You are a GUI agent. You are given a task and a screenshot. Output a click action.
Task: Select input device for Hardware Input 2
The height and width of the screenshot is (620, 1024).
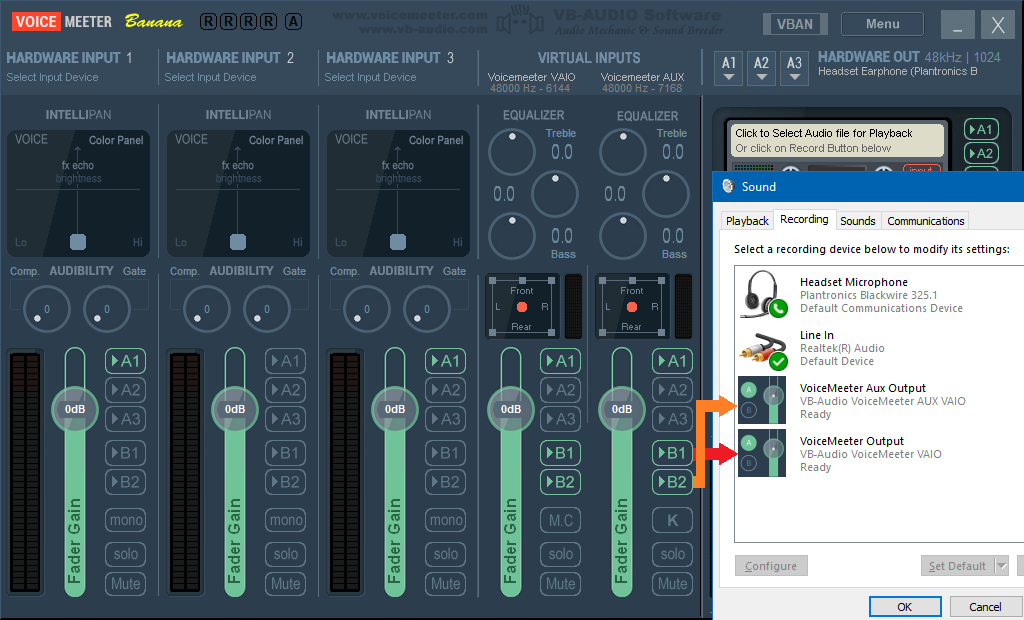pos(210,77)
